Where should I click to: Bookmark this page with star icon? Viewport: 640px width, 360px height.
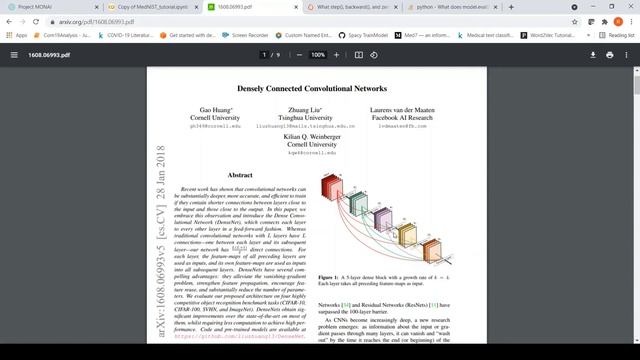click(x=575, y=22)
